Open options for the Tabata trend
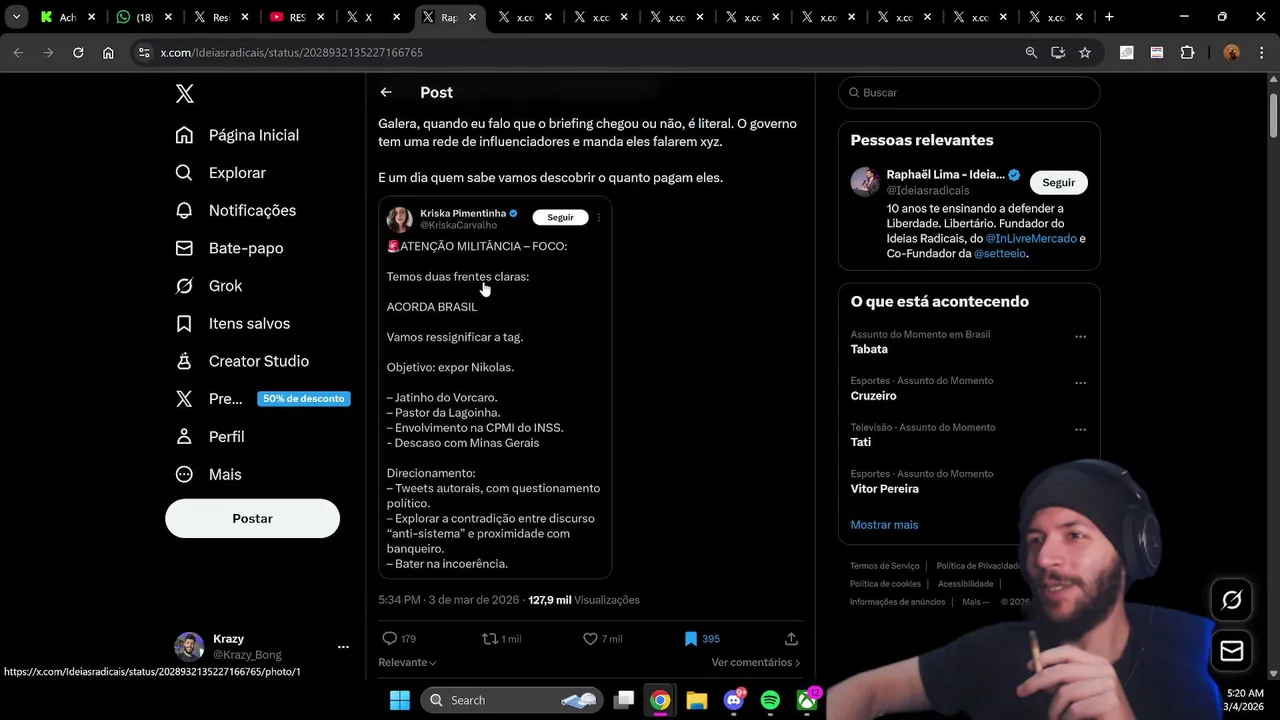1280x720 pixels. 1080,337
